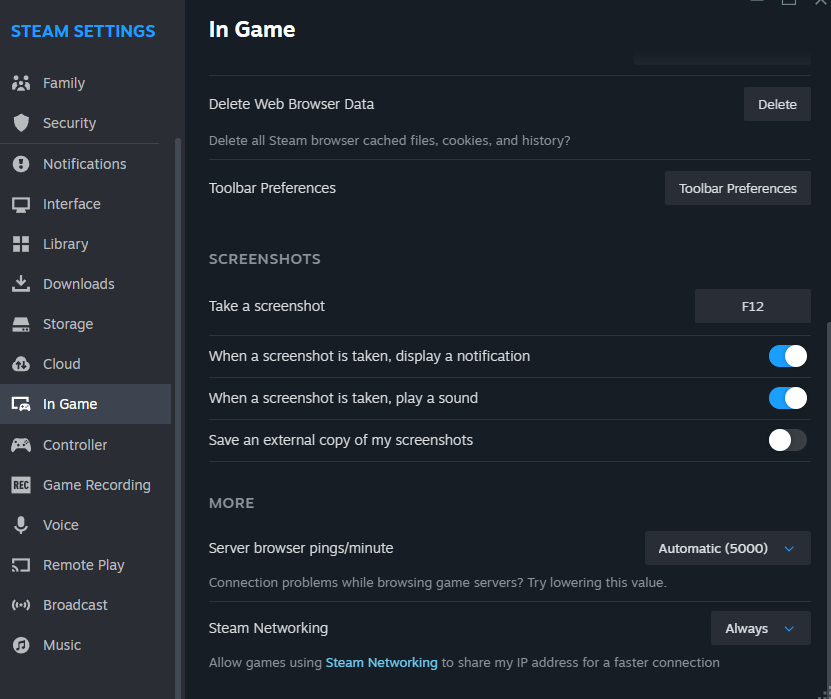Disable screenshot notification toggle

(788, 356)
